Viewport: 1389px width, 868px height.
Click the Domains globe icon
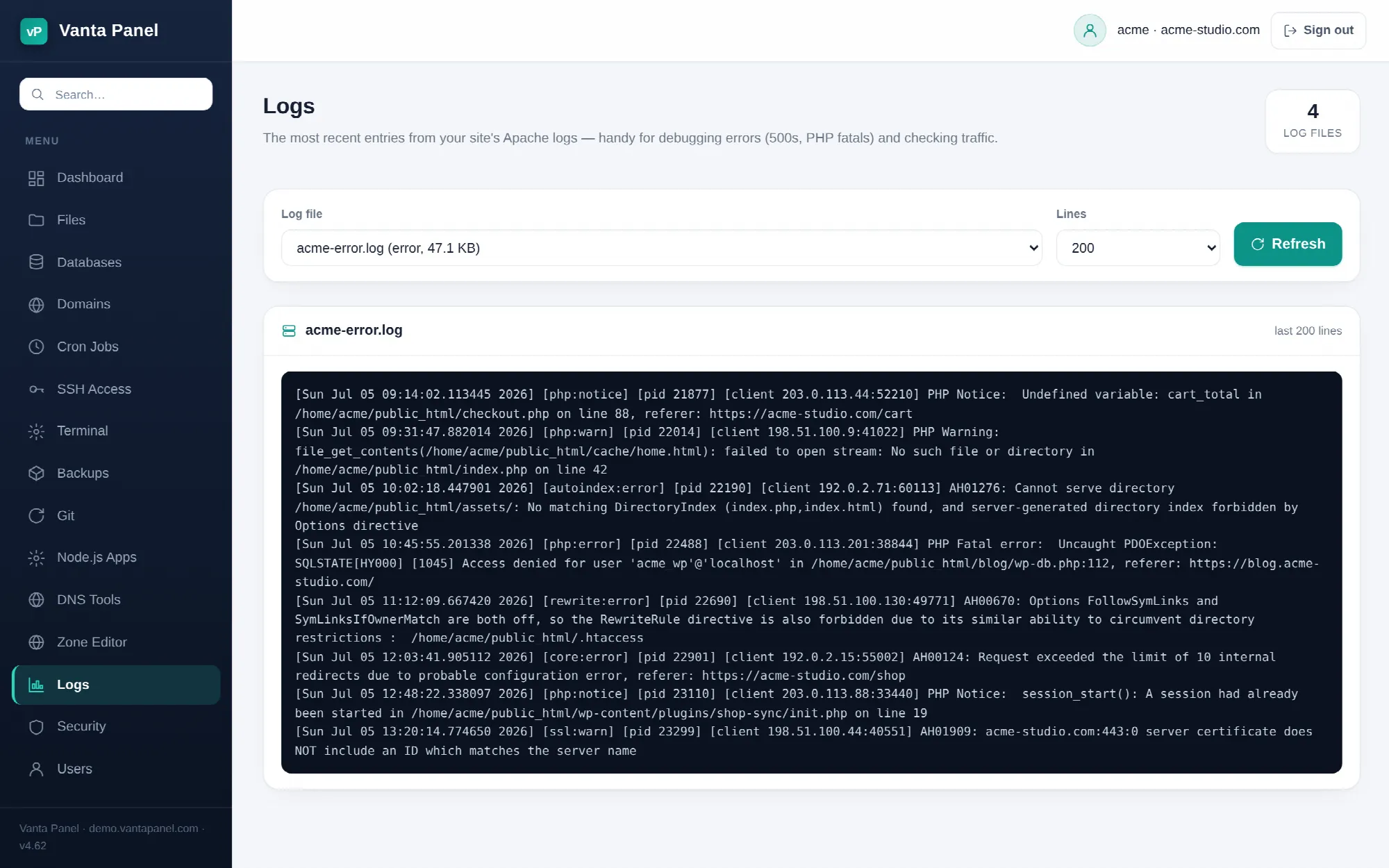pyautogui.click(x=36, y=305)
